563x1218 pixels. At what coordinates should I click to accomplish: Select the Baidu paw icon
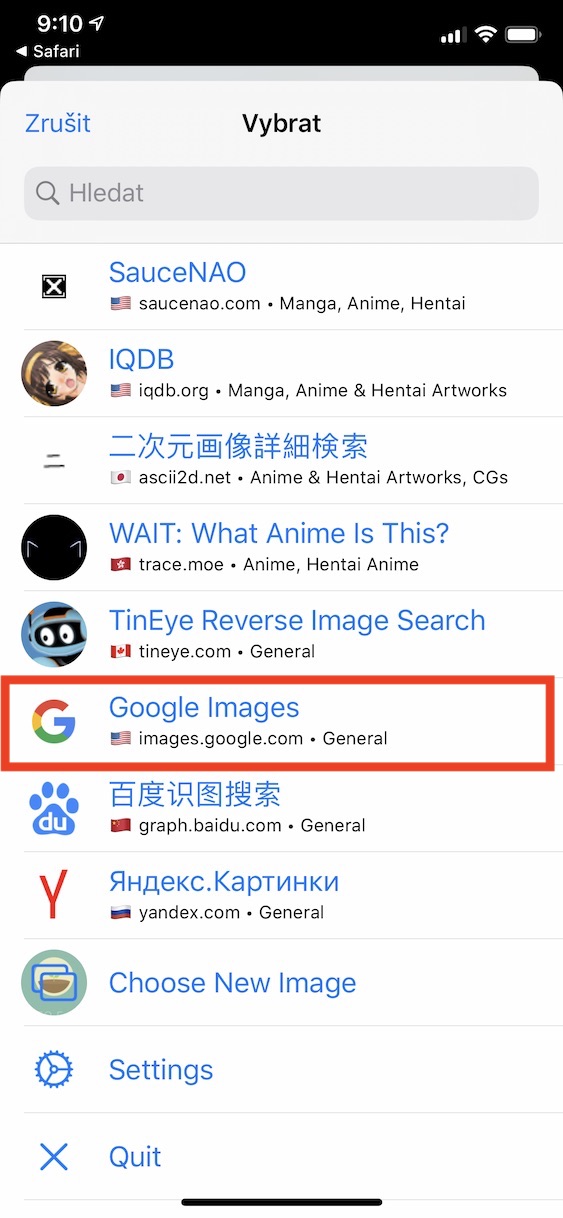tap(54, 808)
